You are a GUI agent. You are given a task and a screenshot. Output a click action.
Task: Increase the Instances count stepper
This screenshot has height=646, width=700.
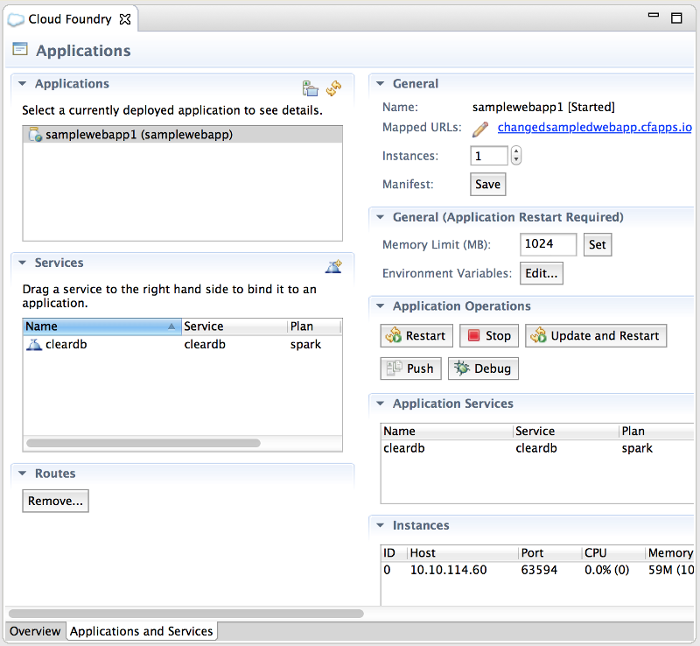click(516, 151)
